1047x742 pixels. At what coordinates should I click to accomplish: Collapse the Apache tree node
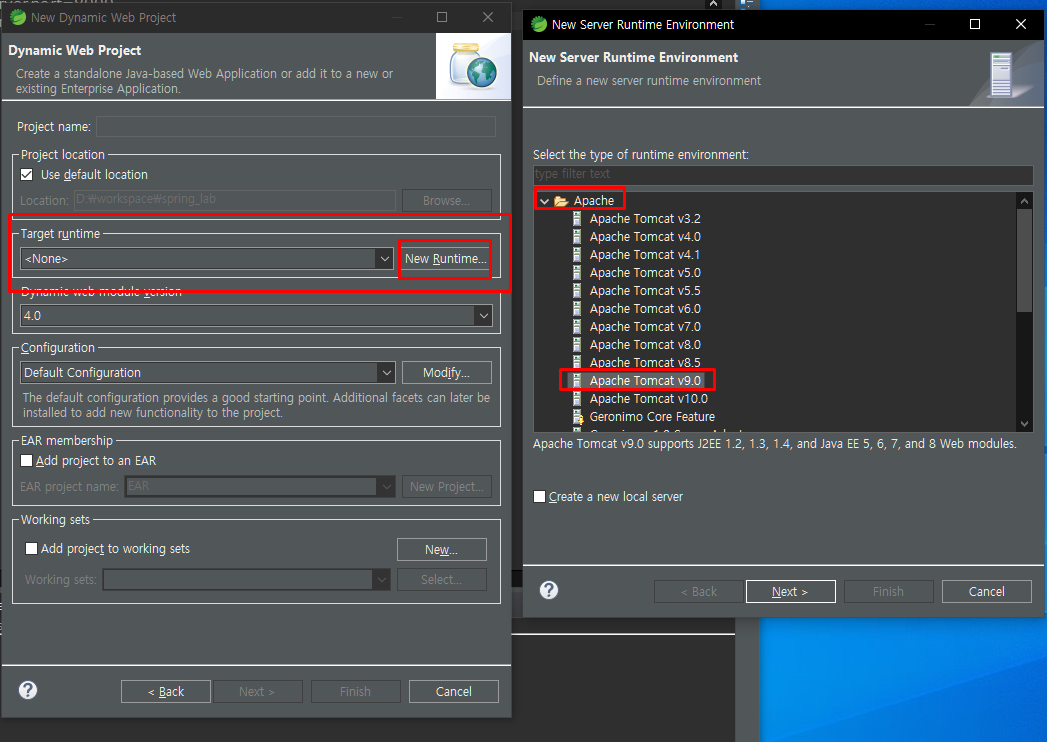point(544,201)
